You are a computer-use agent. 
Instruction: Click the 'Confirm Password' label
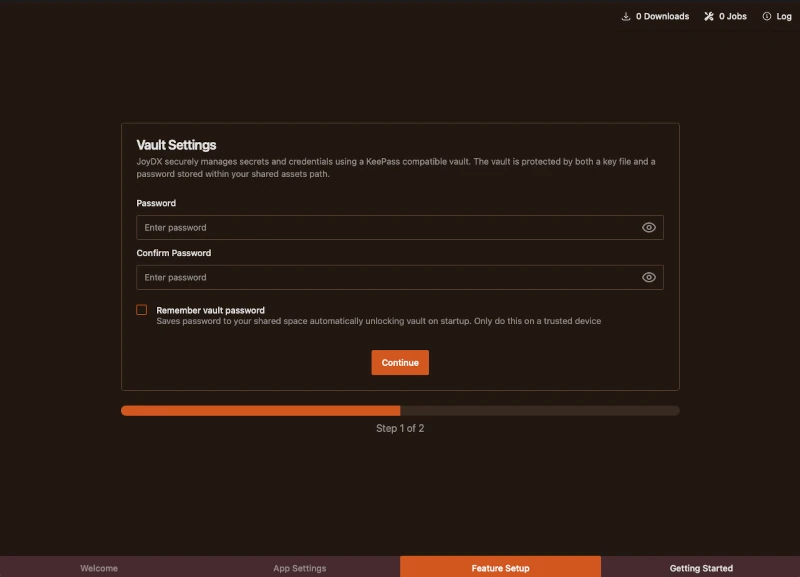173,253
